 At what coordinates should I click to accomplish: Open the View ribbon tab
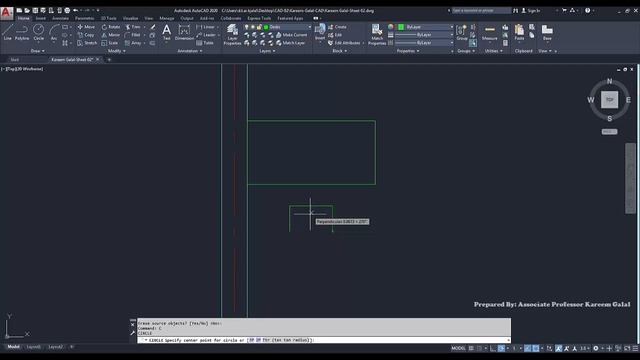pyautogui.click(x=149, y=18)
